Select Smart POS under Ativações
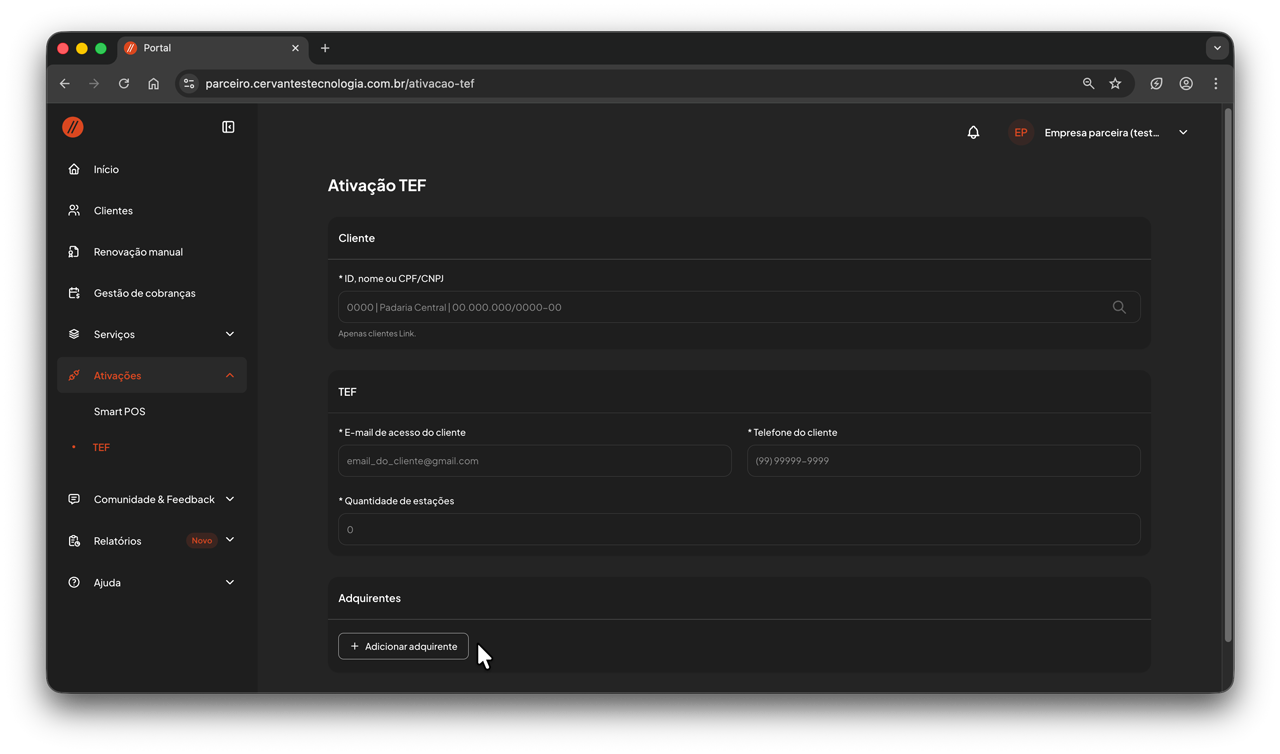The width and height of the screenshot is (1280, 754). click(120, 411)
